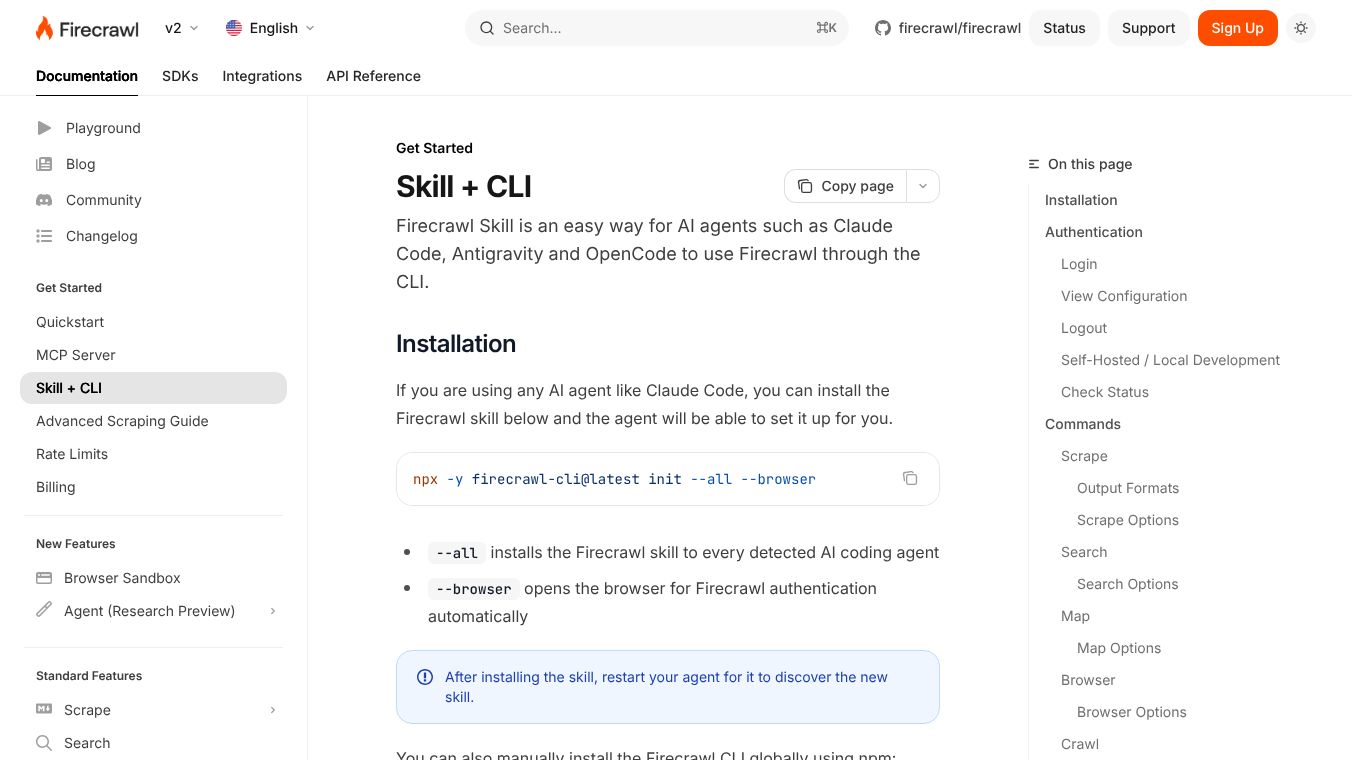This screenshot has width=1352, height=760.
Task: Copy the npx install command with the copy icon
Action: click(x=910, y=478)
